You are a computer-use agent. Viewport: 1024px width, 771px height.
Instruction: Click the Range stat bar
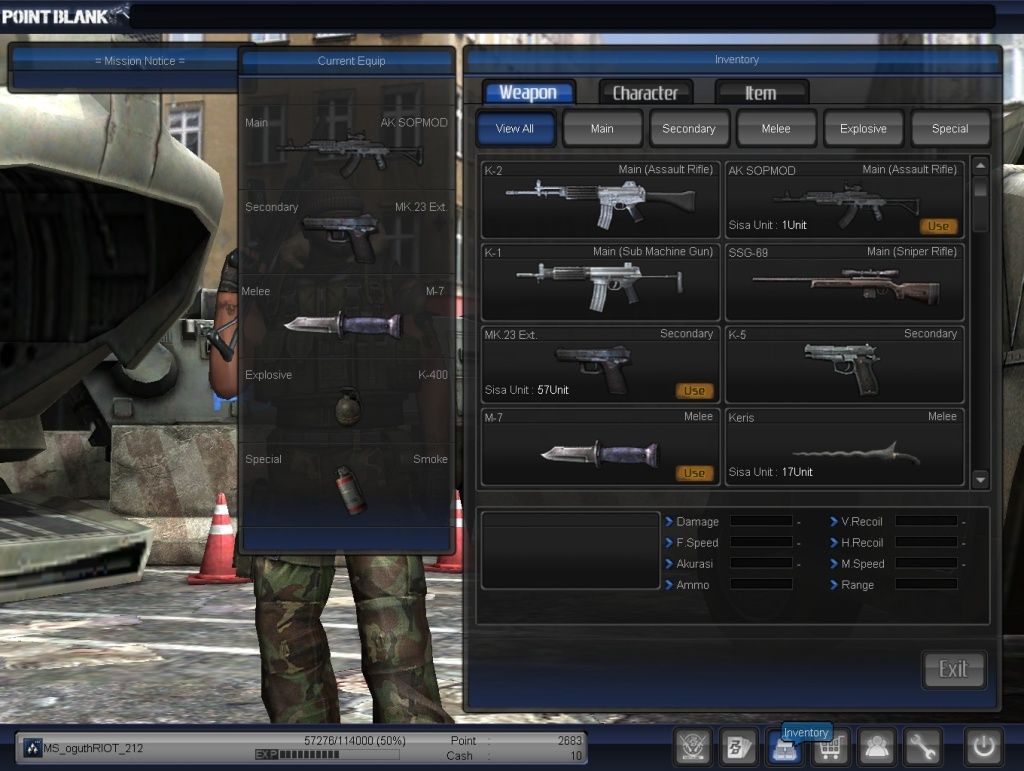[x=926, y=584]
